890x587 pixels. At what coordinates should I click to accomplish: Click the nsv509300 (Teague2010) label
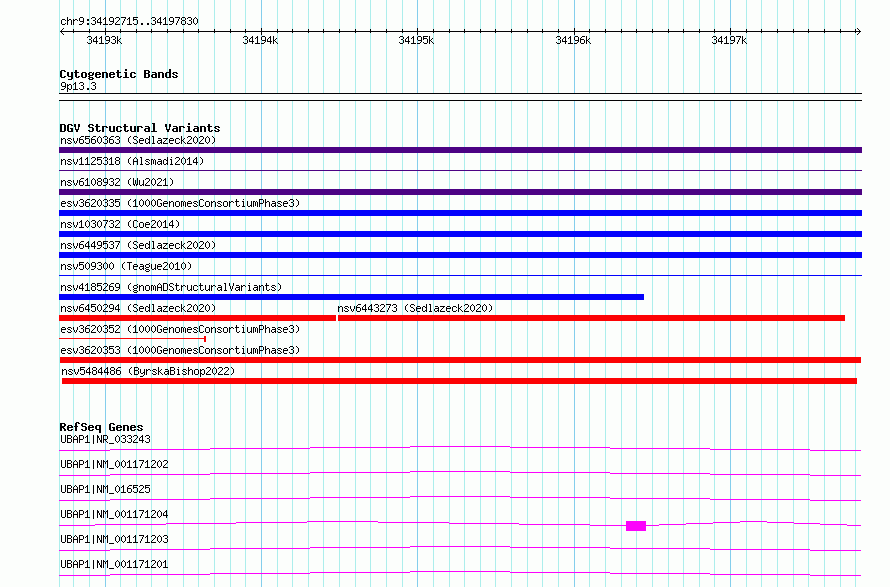click(126, 266)
